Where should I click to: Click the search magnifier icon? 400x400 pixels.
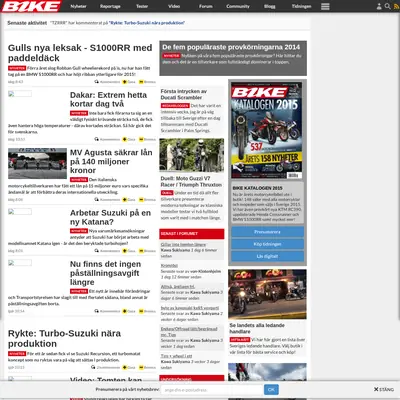[387, 6]
